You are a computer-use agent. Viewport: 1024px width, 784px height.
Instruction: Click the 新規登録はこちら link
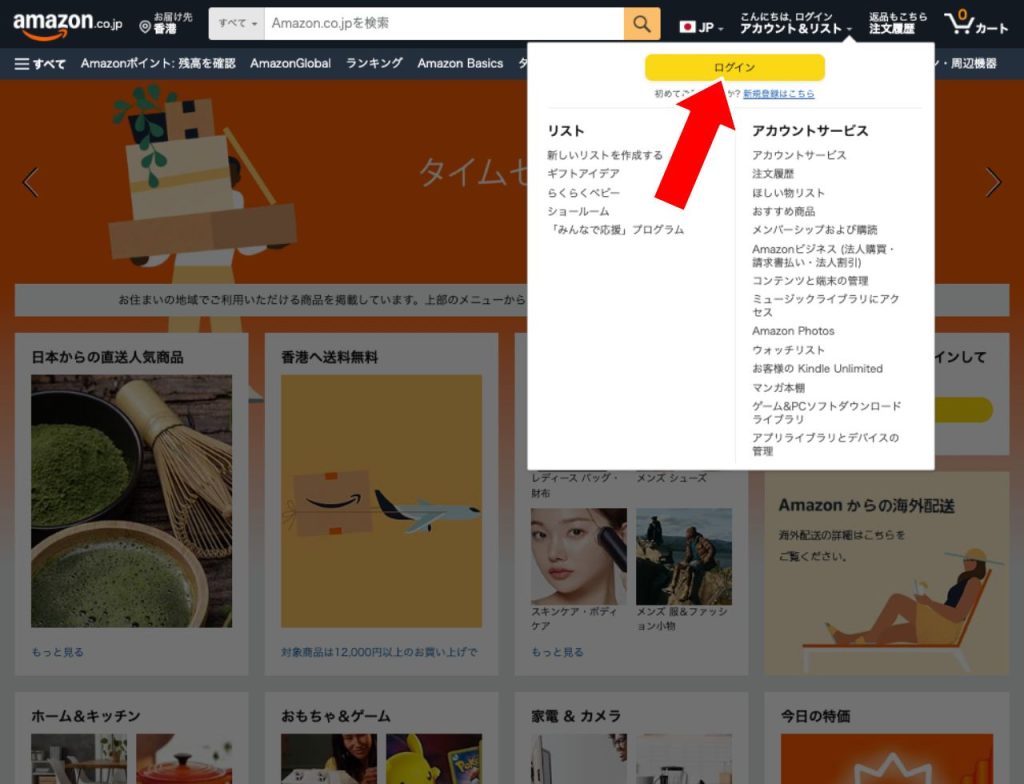778,94
